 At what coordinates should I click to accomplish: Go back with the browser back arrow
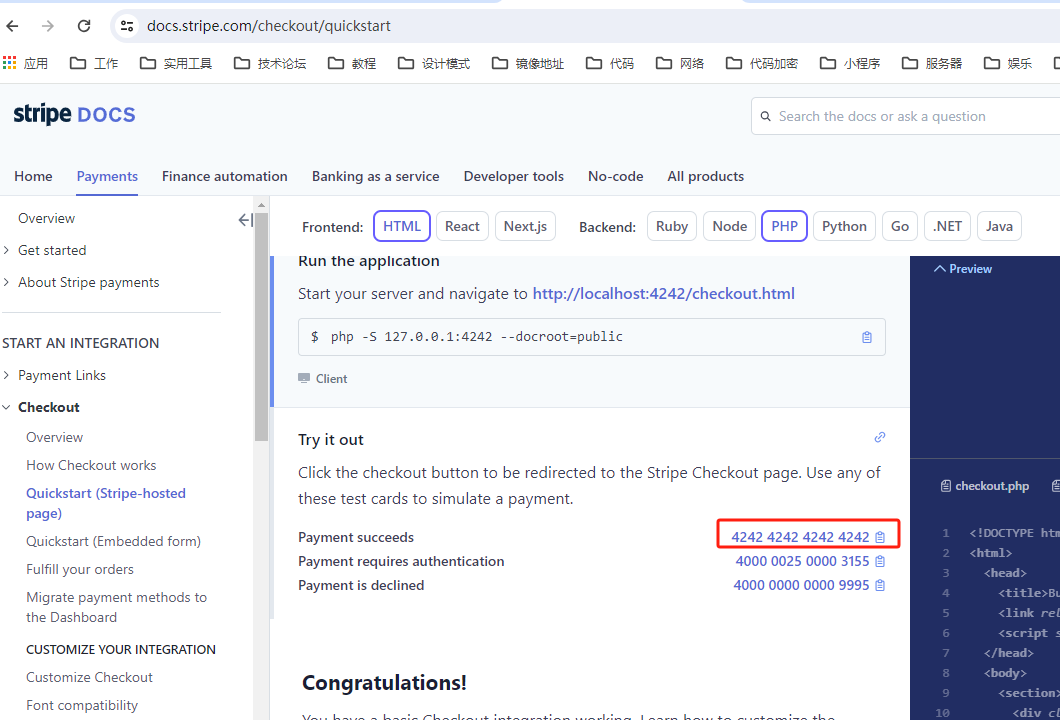(x=12, y=26)
